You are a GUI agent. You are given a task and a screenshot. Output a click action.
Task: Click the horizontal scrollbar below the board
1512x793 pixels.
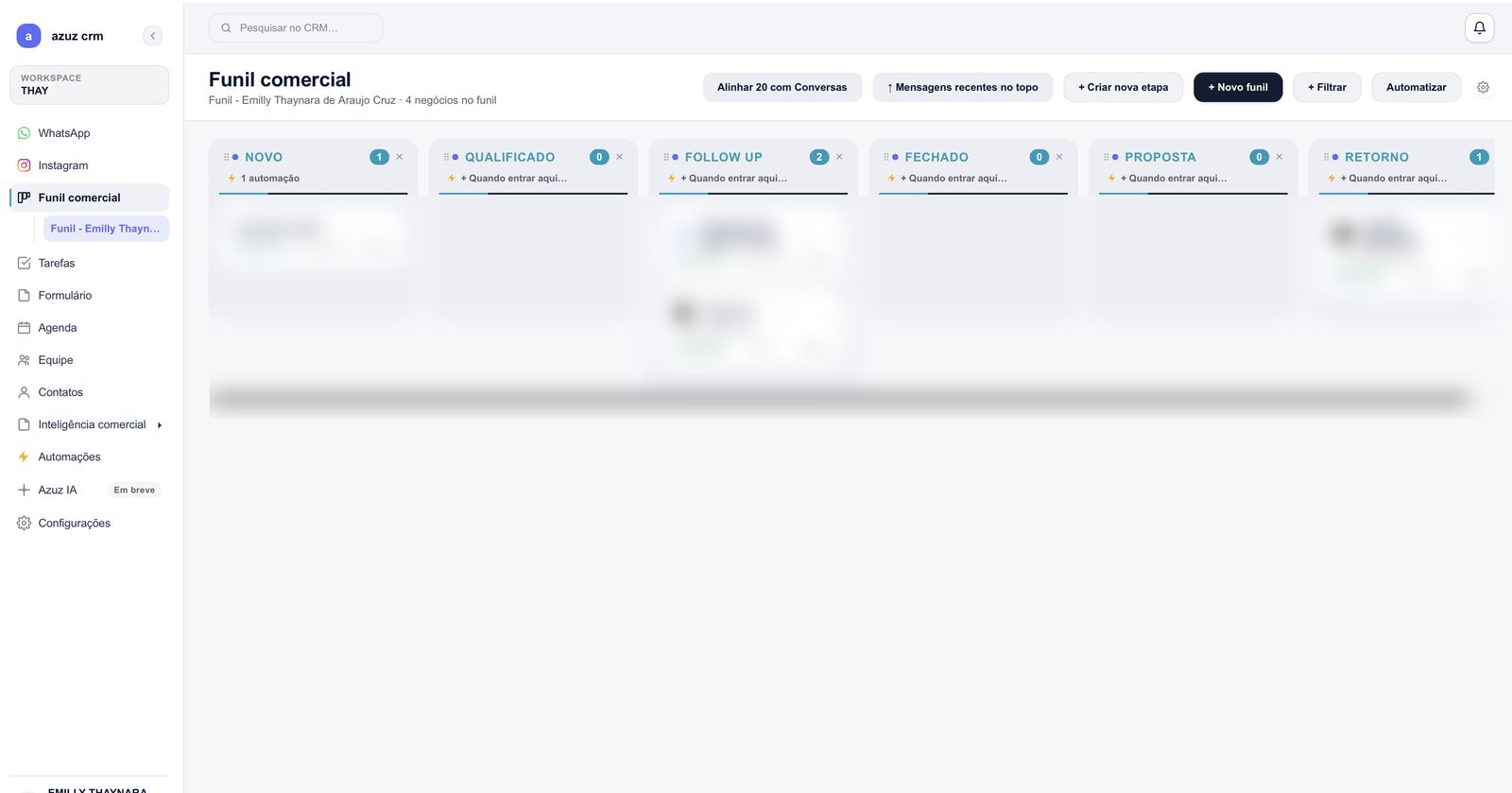839,399
